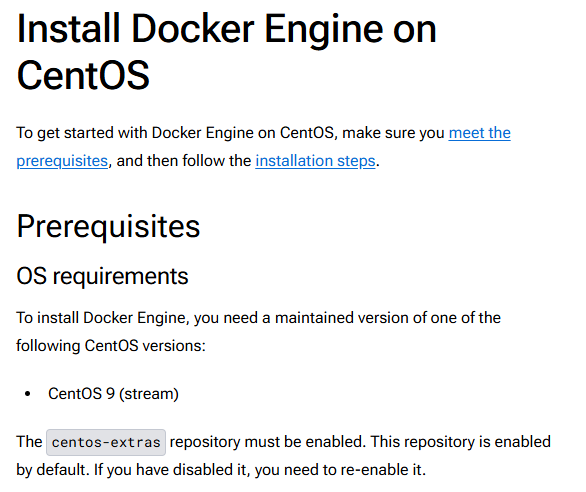586x492 pixels.
Task: Click the word 'Install' in main title
Action: pyautogui.click(x=69, y=29)
